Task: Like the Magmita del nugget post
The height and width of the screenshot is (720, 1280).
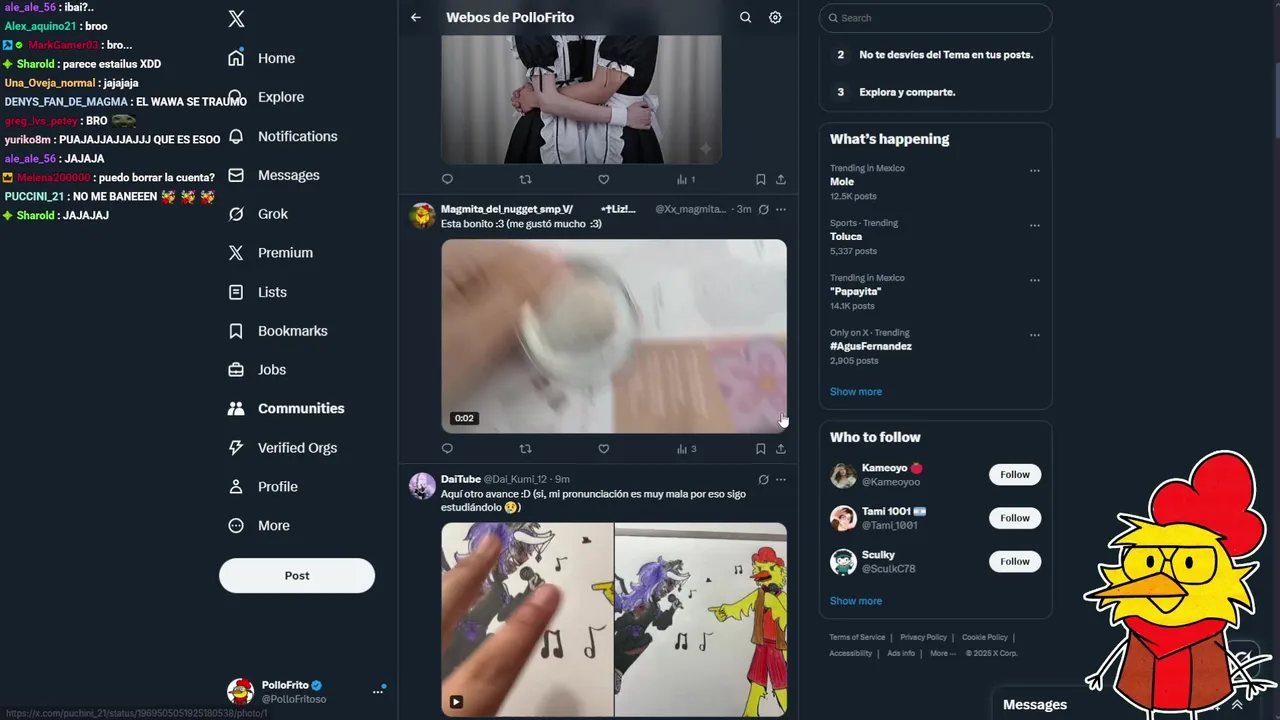Action: tap(603, 449)
